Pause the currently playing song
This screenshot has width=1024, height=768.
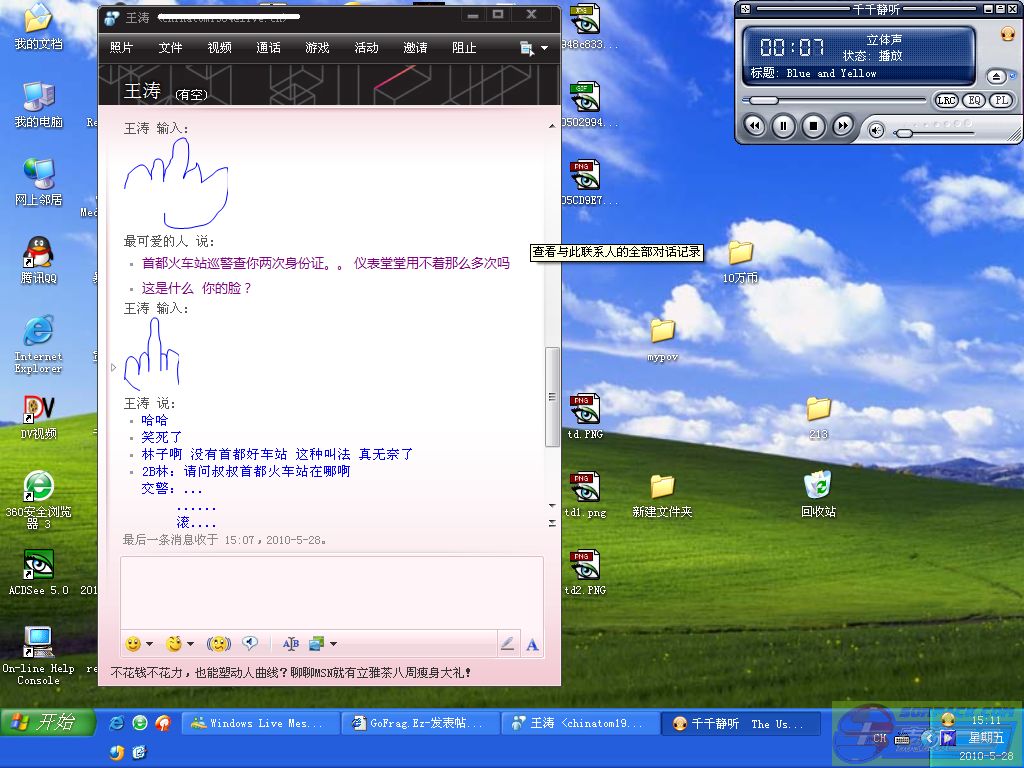tap(784, 126)
